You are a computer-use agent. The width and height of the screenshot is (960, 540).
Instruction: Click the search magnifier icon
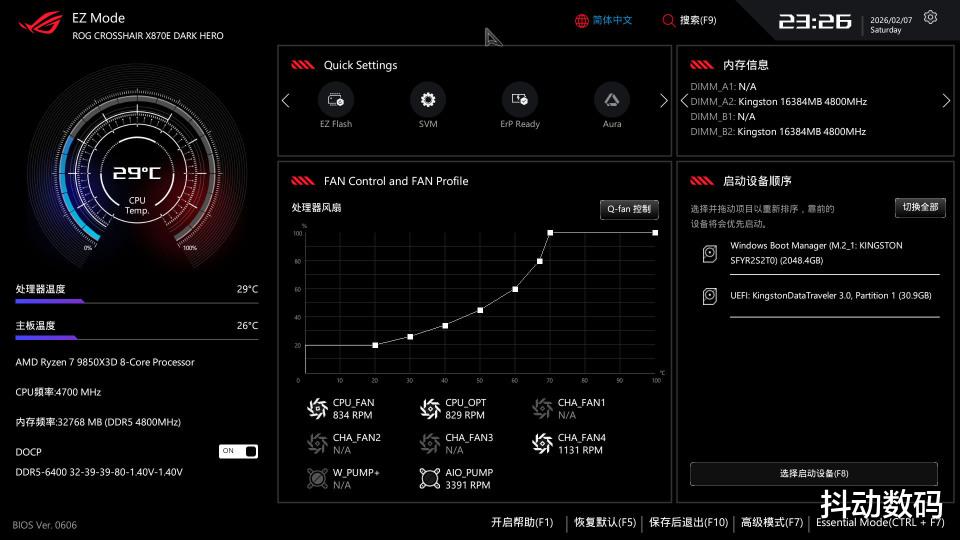pyautogui.click(x=668, y=21)
